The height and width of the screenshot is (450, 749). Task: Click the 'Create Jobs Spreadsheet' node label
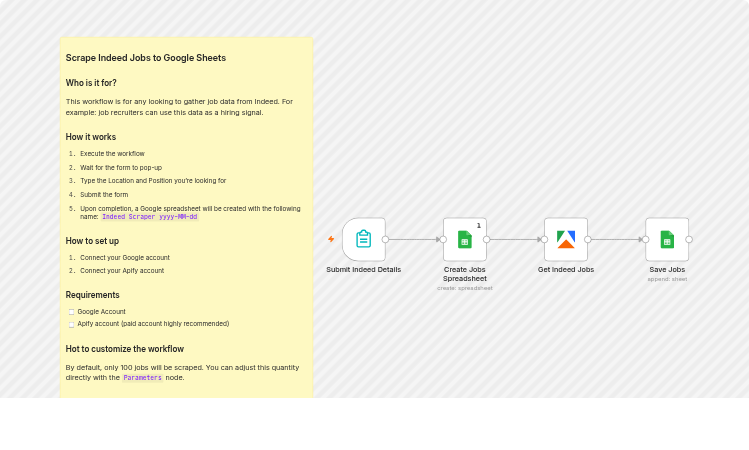465,274
